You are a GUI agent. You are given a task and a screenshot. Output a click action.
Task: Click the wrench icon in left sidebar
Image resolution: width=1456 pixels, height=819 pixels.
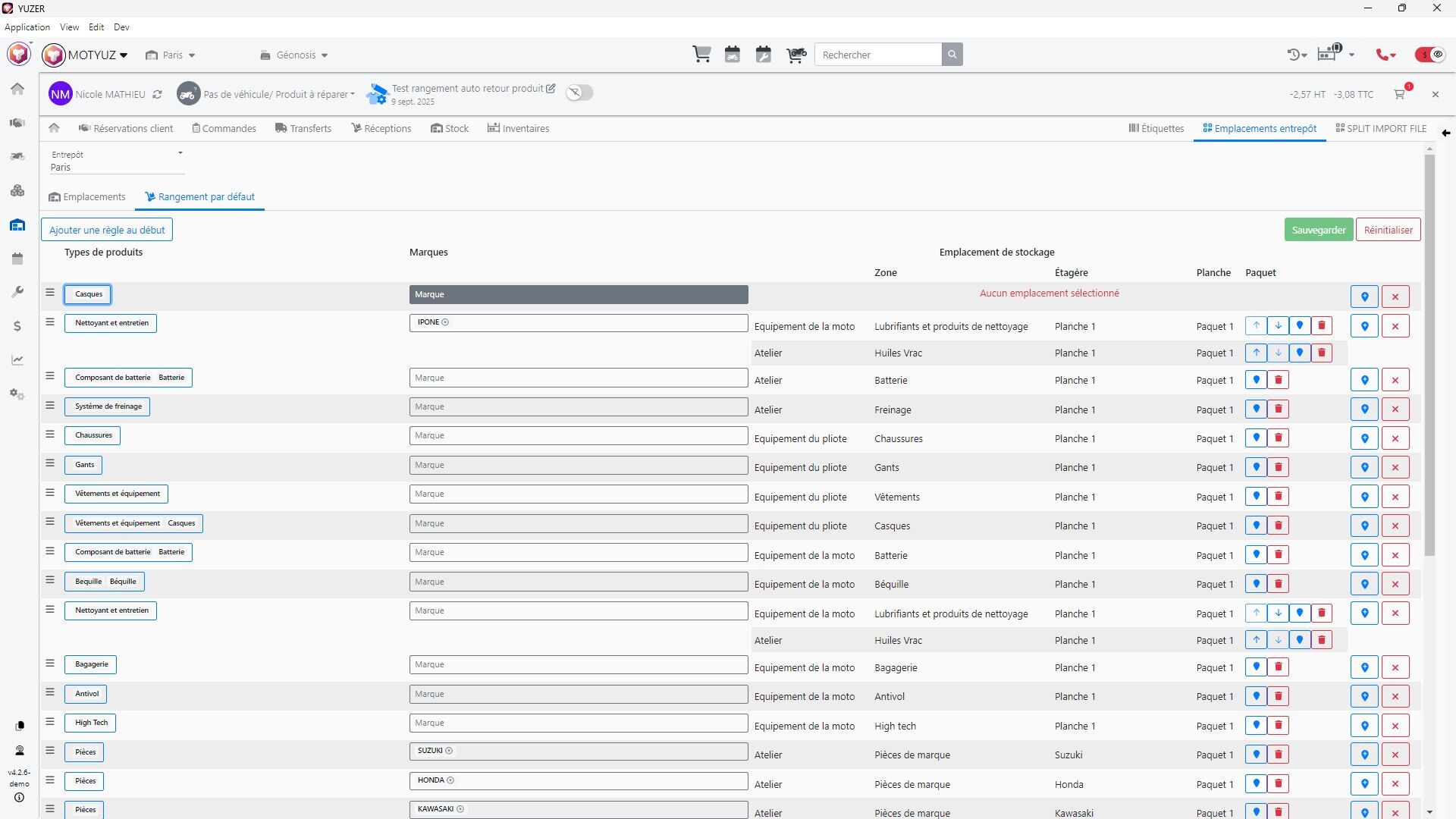coord(17,292)
